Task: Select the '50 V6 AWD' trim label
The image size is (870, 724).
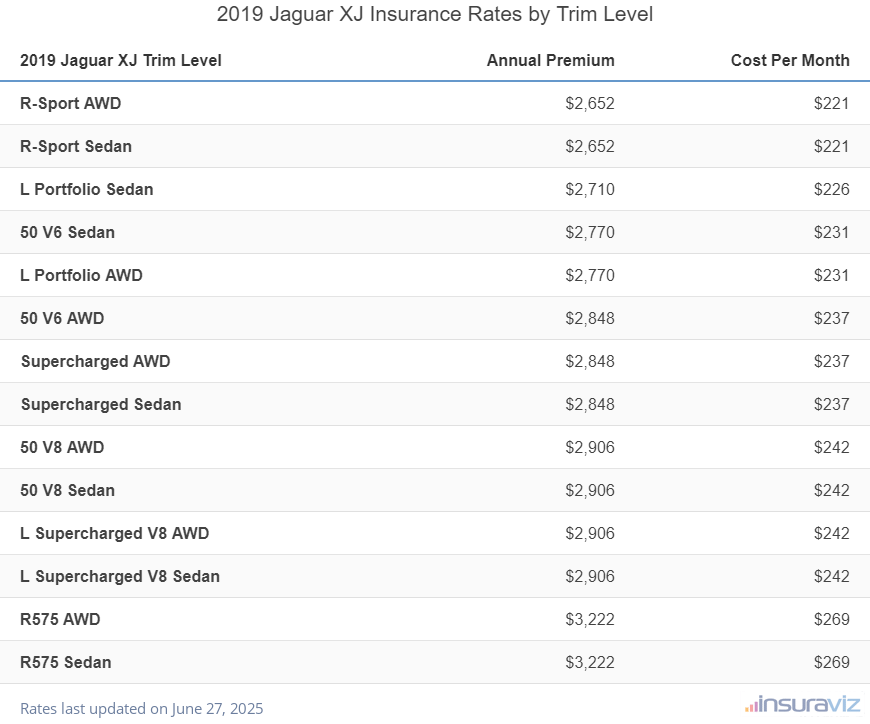Action: [x=62, y=318]
